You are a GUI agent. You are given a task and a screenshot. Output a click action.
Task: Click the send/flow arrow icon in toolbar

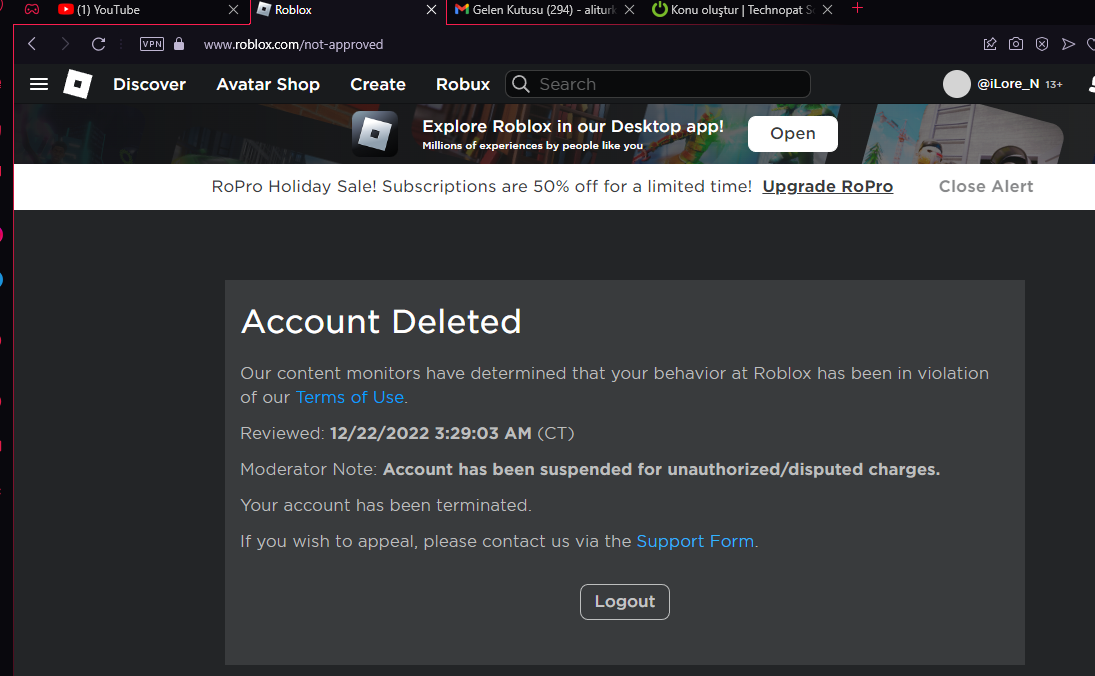(1068, 44)
